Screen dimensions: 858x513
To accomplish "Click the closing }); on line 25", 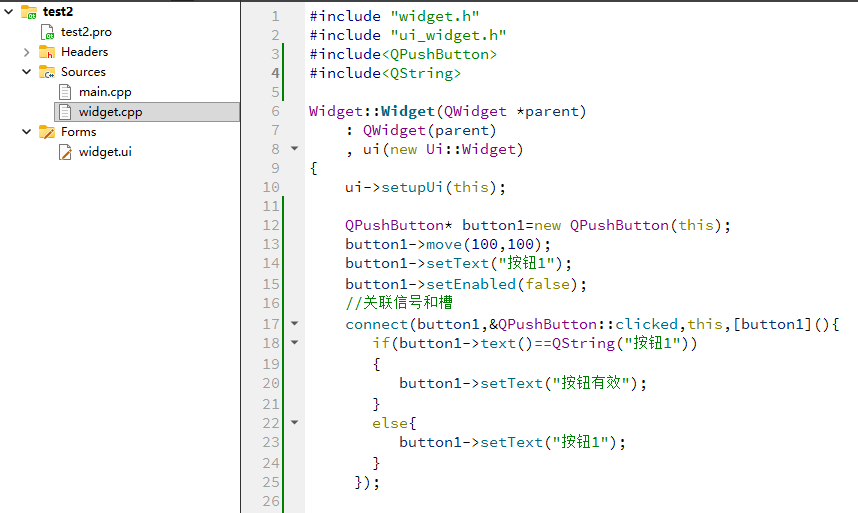I will (x=367, y=482).
